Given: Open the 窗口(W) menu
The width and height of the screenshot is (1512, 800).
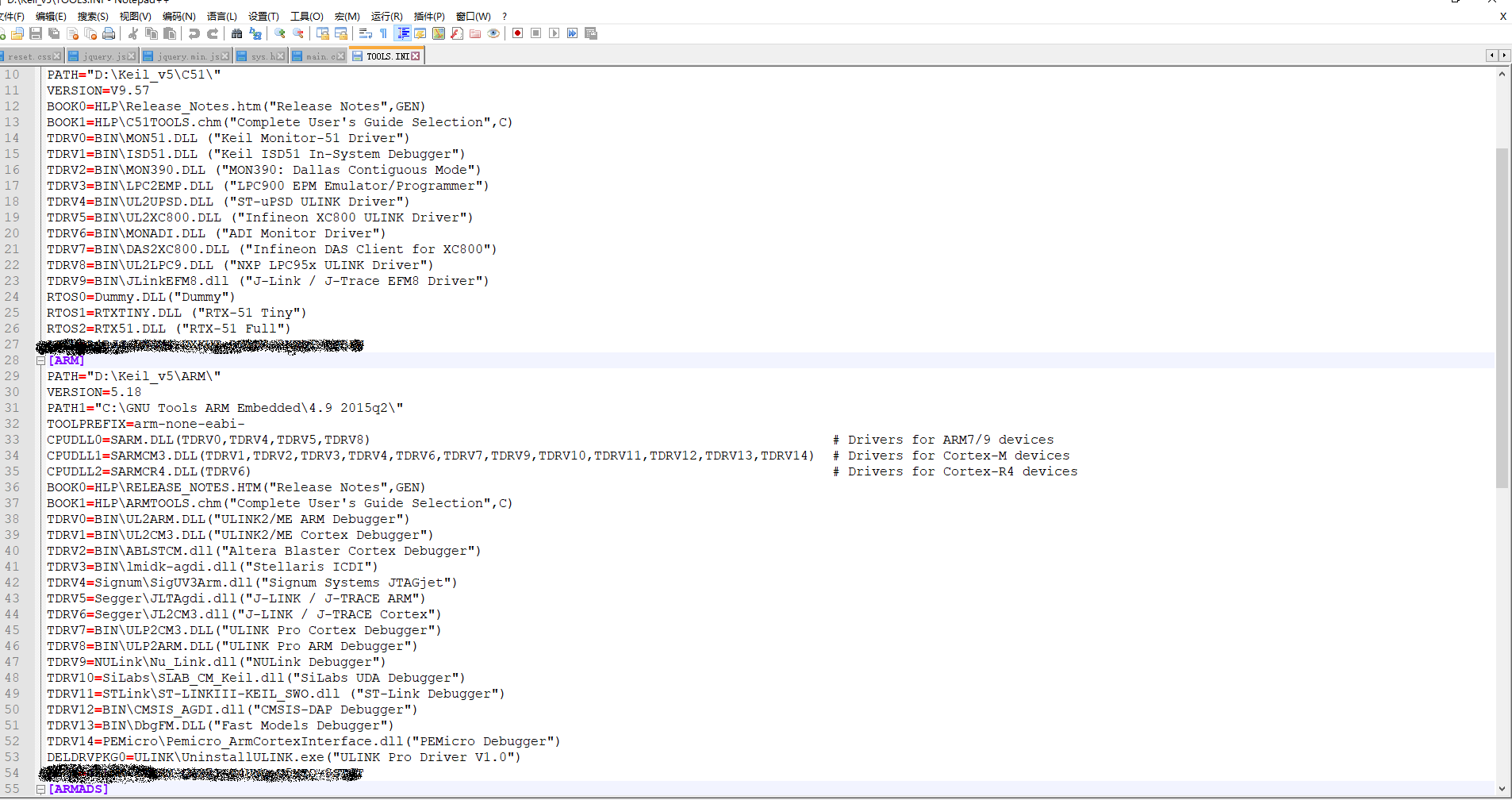Looking at the screenshot, I should (473, 16).
